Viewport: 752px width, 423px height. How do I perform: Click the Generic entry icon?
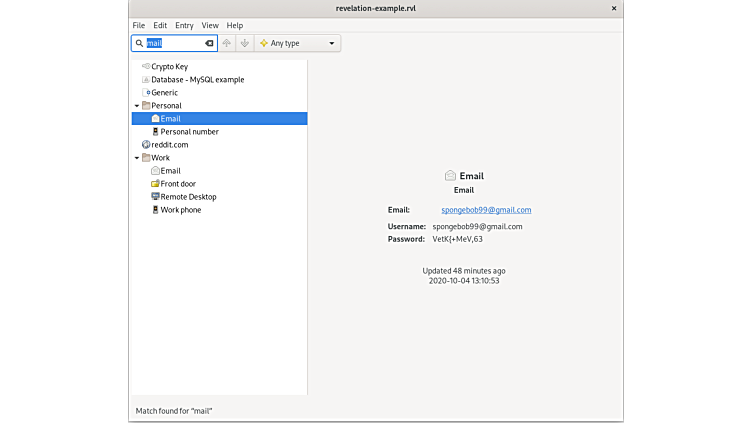(x=147, y=92)
